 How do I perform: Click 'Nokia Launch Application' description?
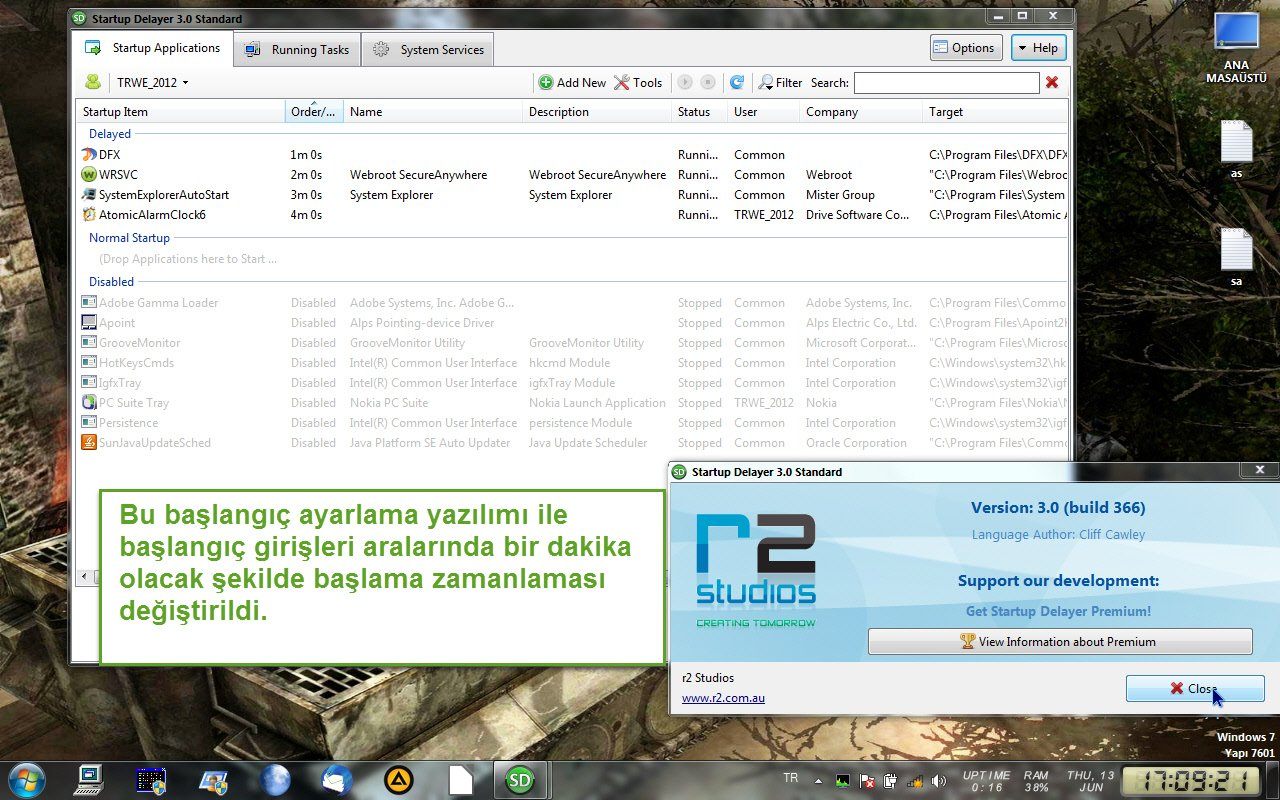tap(597, 403)
